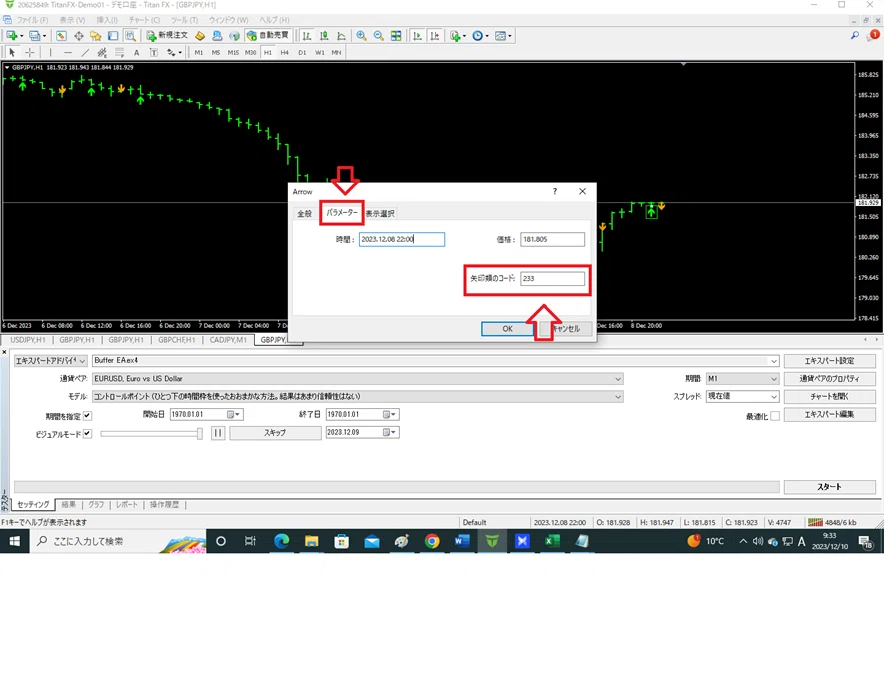
Task: Enable the 最適化 checkbox
Action: click(x=775, y=416)
